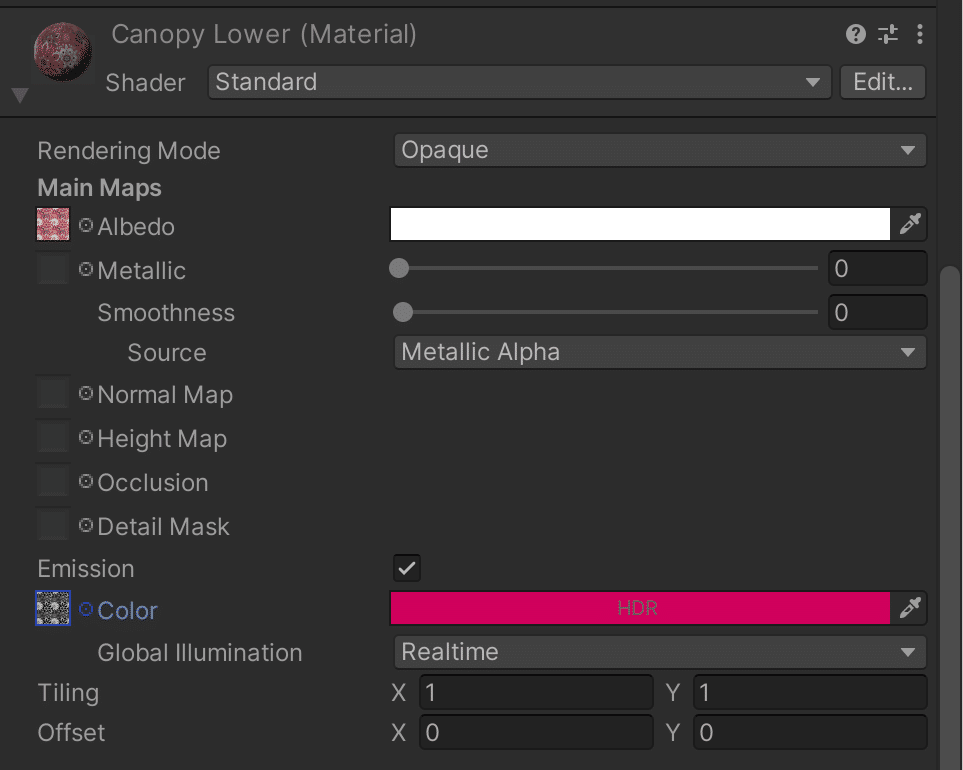Click the white Albedo color swatch
963x770 pixels.
tap(640, 225)
